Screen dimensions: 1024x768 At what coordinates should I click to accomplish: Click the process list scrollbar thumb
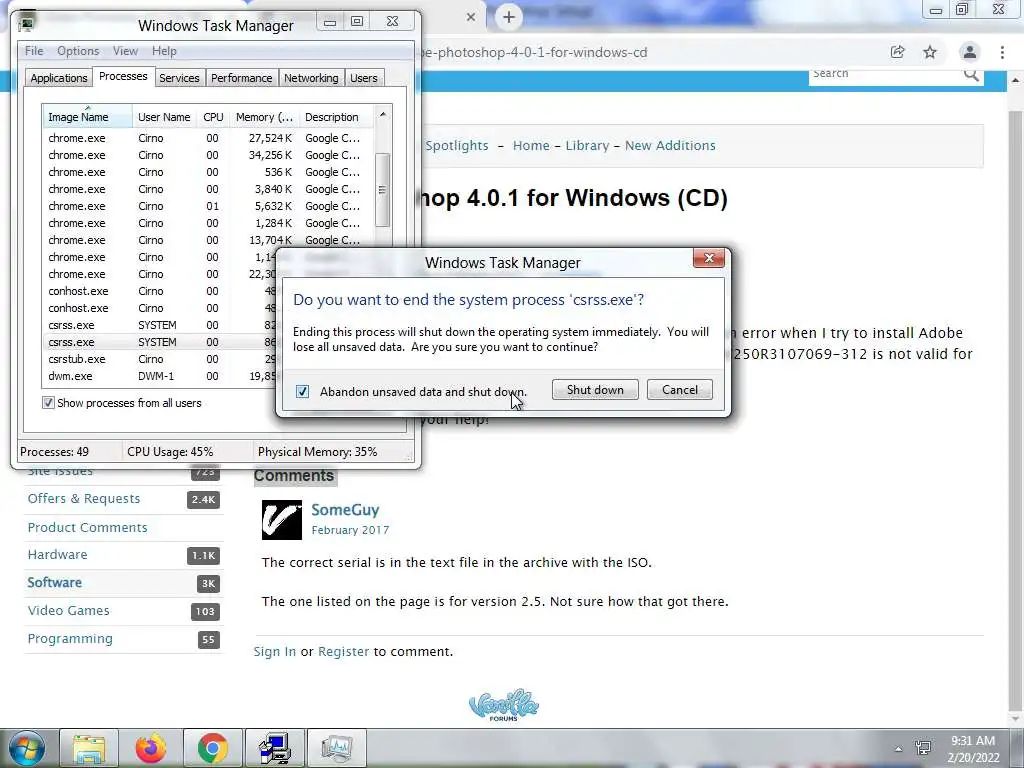pos(383,190)
